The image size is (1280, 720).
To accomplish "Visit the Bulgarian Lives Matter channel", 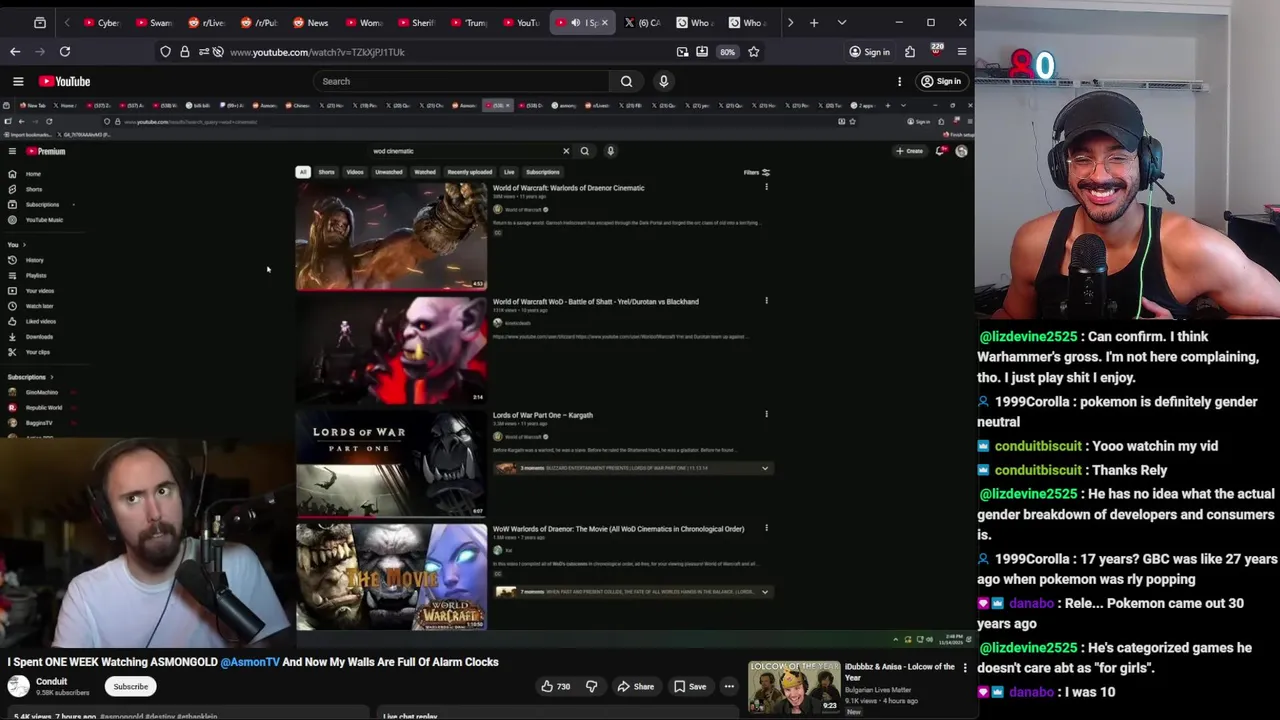I will click(878, 689).
